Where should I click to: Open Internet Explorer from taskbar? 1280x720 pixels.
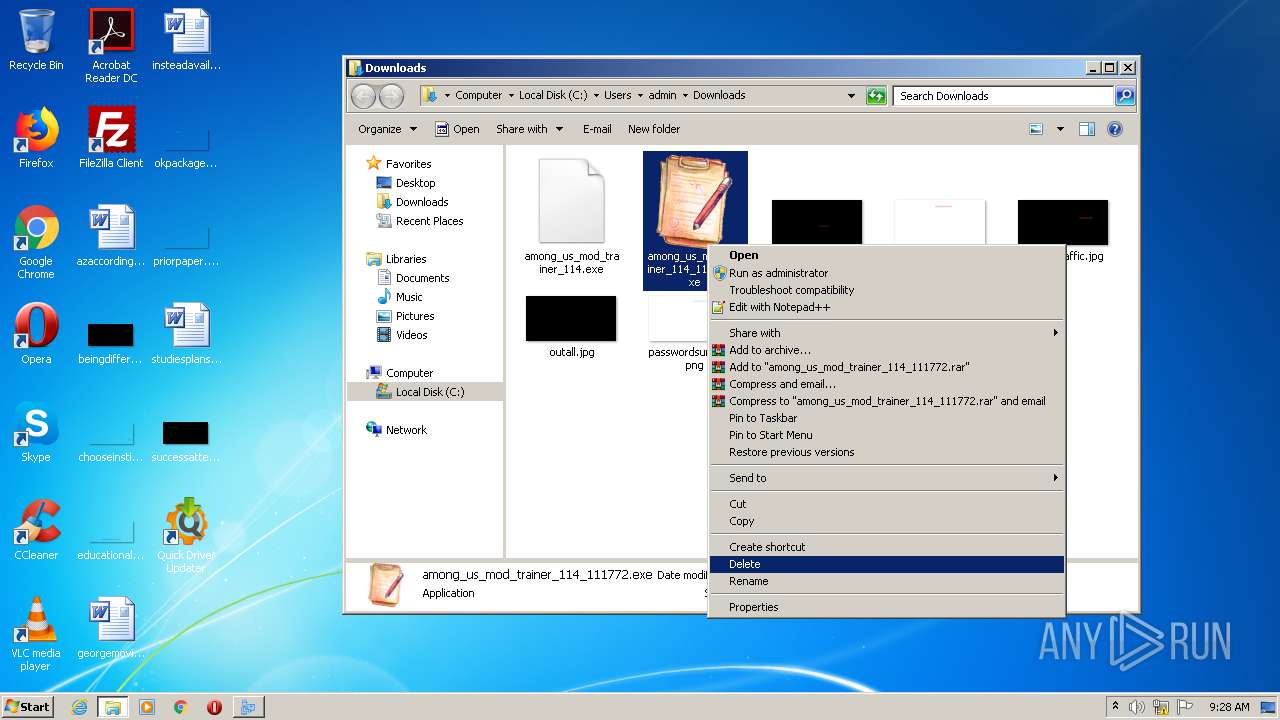pos(79,707)
